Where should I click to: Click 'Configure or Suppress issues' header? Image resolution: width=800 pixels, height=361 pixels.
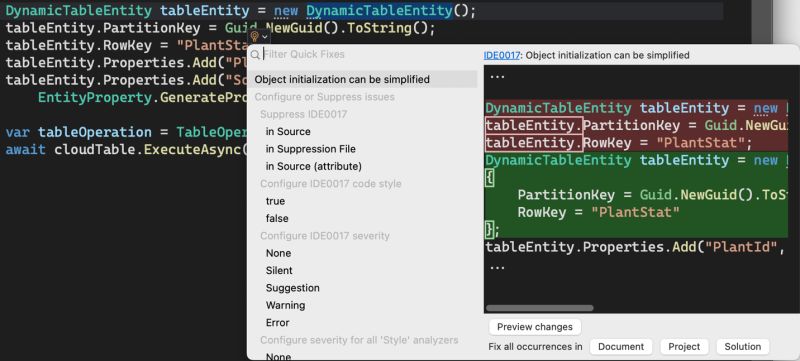pos(324,97)
